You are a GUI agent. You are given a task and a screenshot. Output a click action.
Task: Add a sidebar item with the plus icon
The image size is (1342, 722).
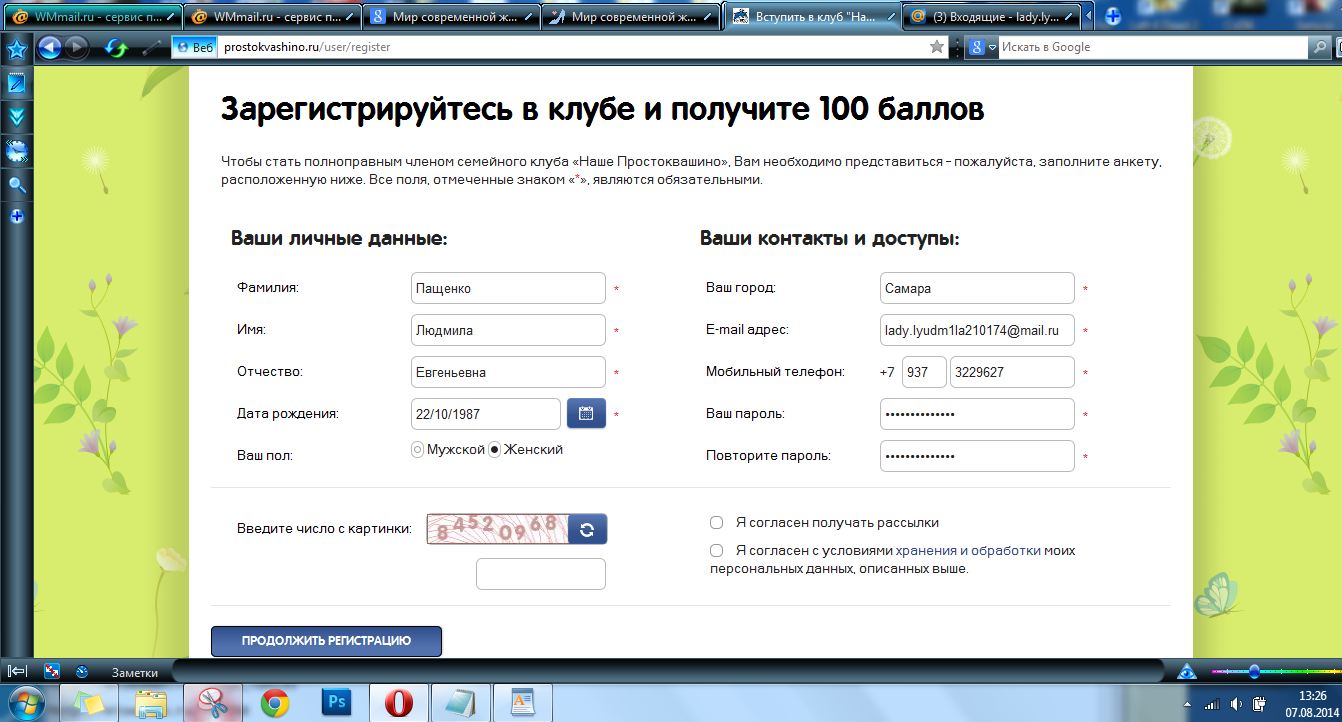pos(16,216)
